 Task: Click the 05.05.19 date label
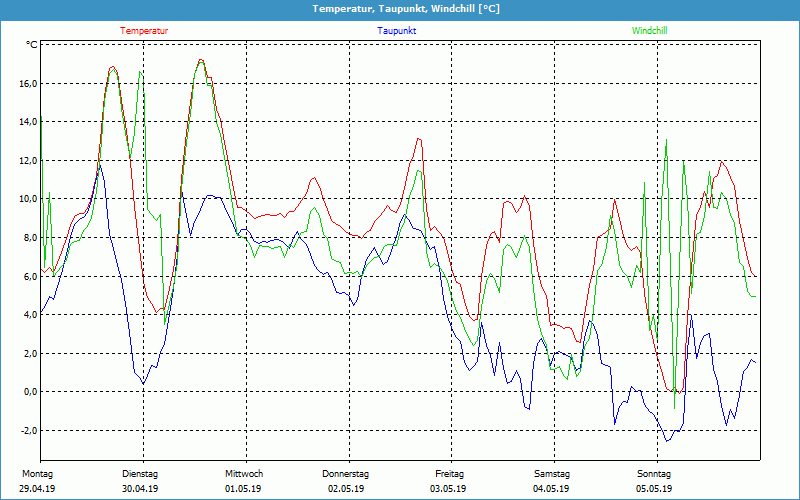click(x=654, y=489)
